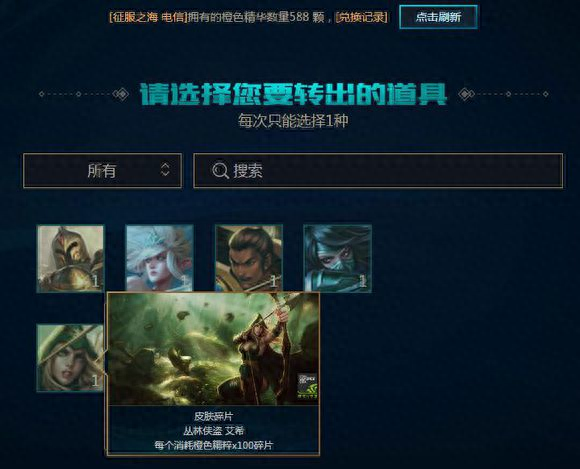This screenshot has height=469, width=580.
Task: Click the 请选择您要转出的道具 heading
Action: [x=293, y=94]
